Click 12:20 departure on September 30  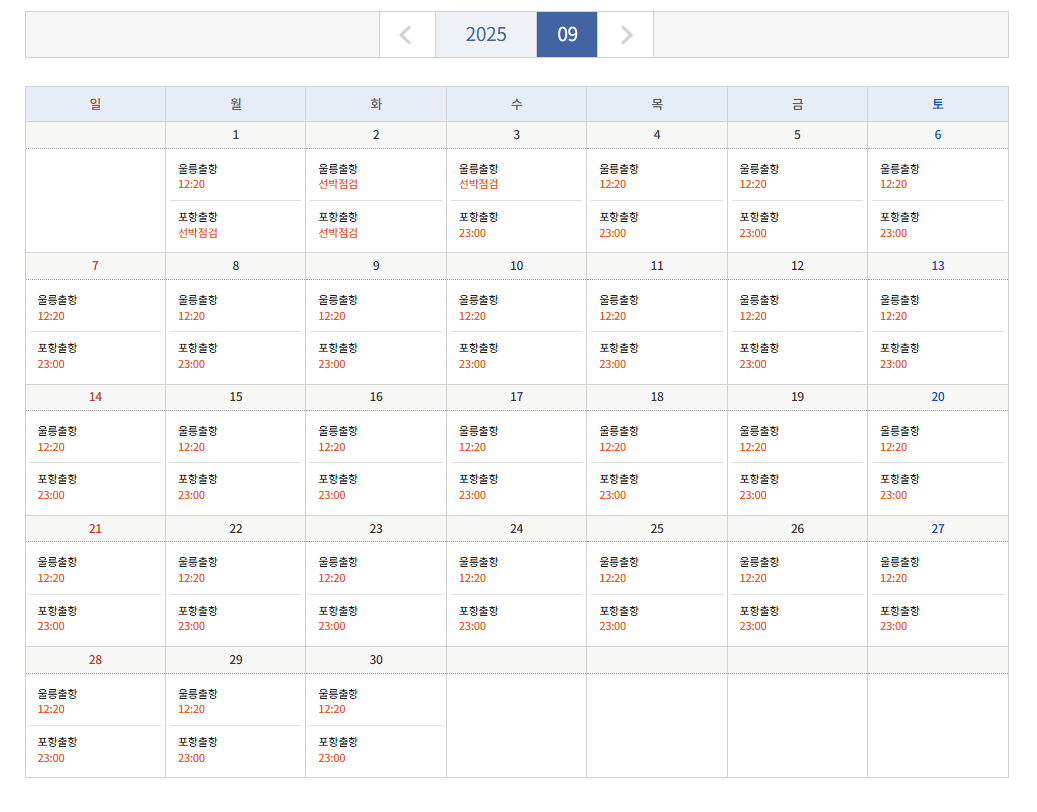(331, 709)
